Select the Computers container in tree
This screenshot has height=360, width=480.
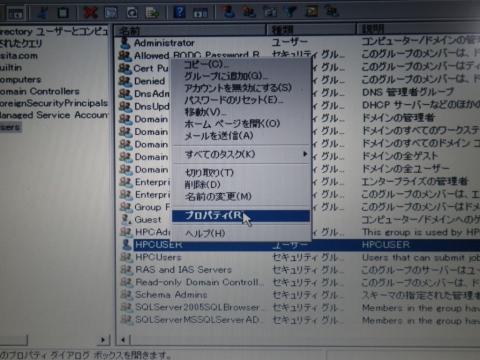21,80
